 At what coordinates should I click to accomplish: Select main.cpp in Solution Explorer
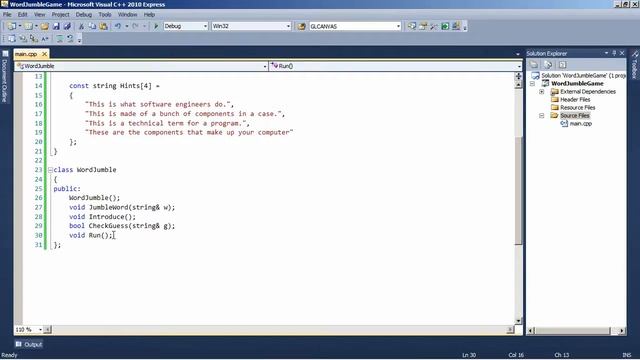pyautogui.click(x=580, y=124)
